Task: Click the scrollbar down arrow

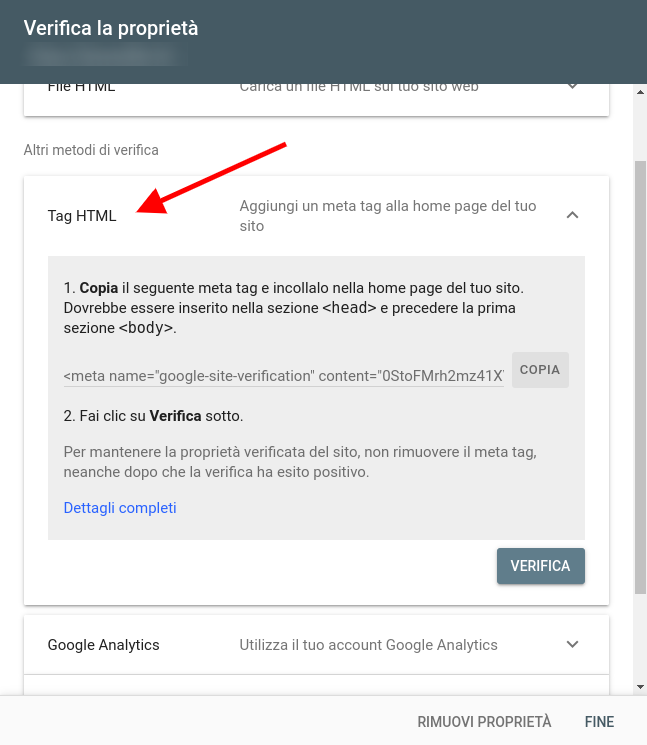Action: [x=640, y=687]
